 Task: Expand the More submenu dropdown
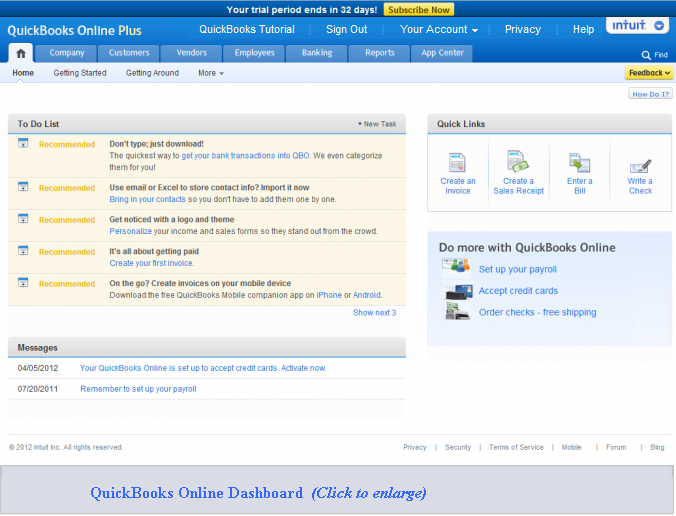pos(211,73)
